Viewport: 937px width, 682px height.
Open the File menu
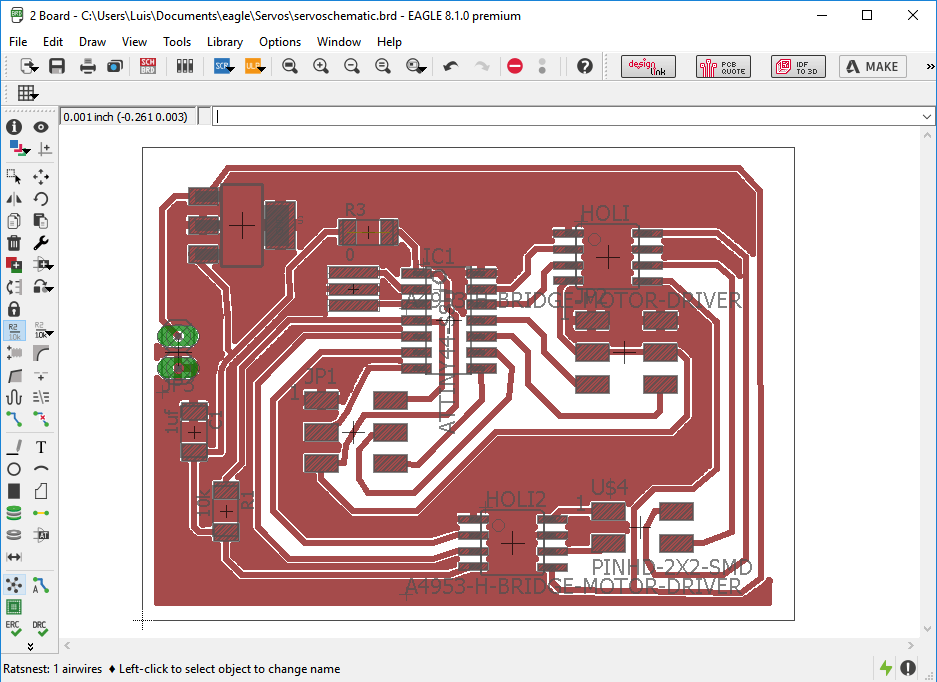pos(18,42)
